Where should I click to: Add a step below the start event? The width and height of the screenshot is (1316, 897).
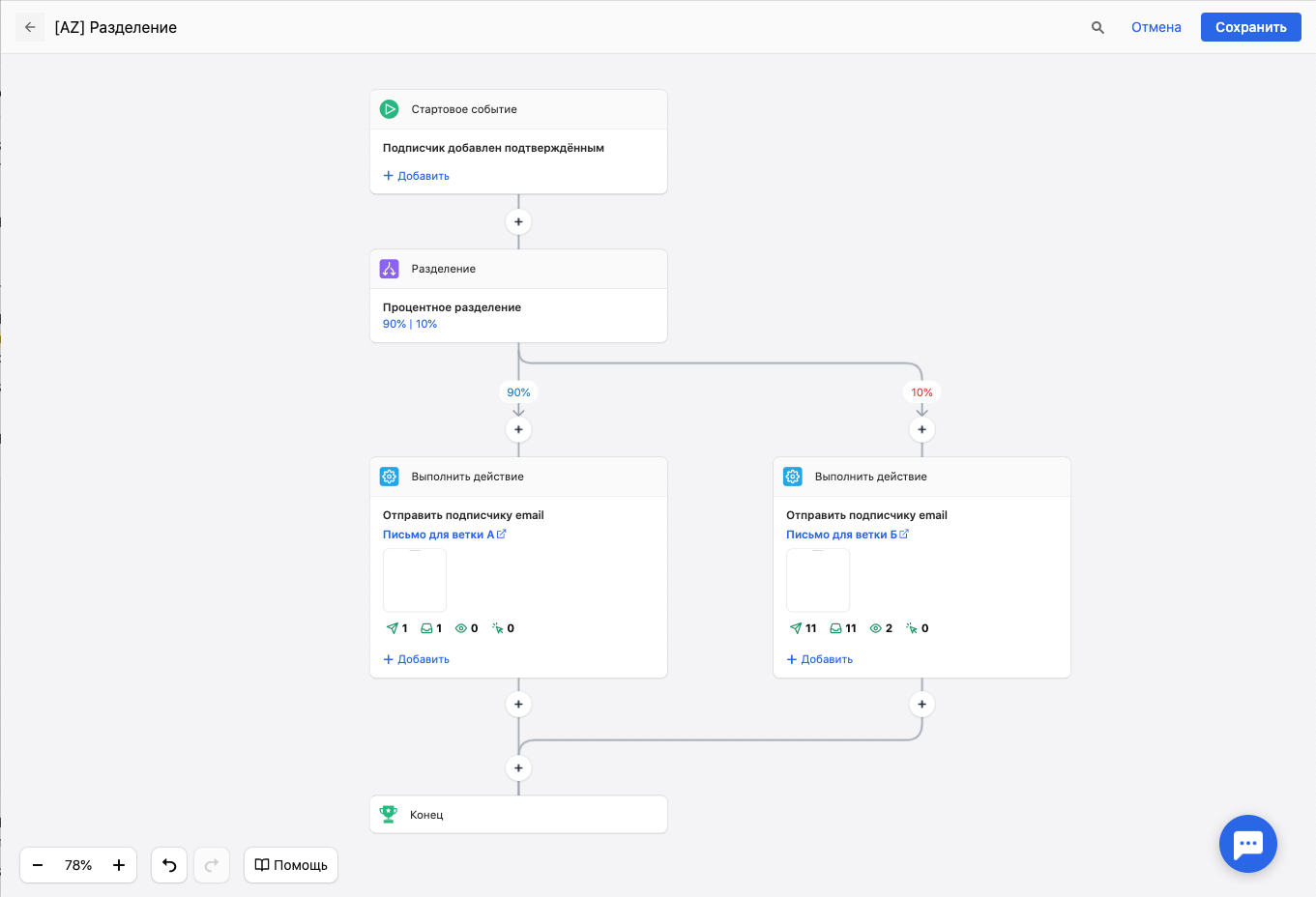(x=518, y=221)
